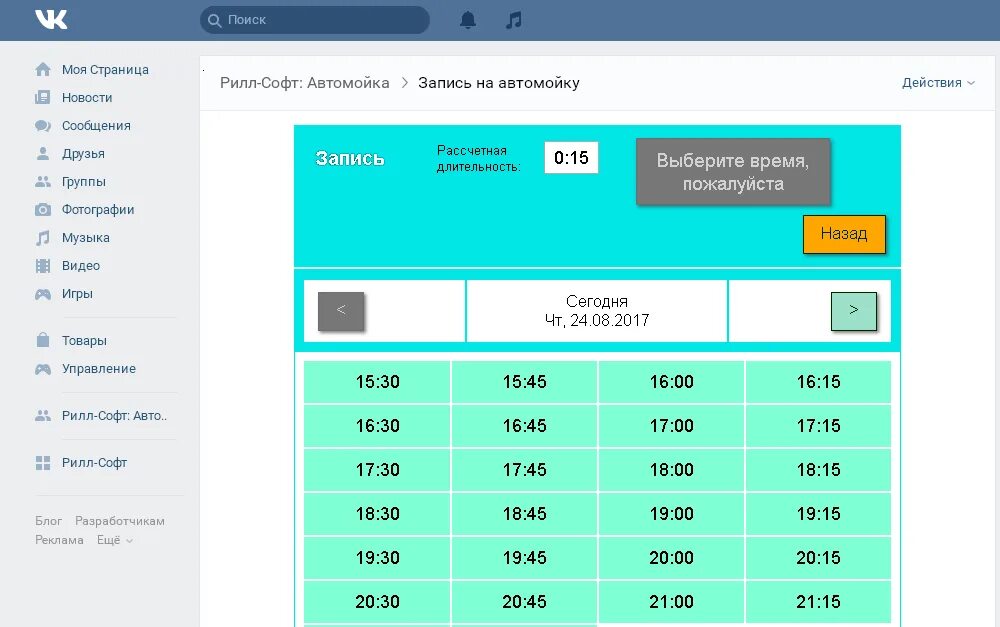Select the 18:30 time slot
The height and width of the screenshot is (627, 1000).
pos(377,513)
